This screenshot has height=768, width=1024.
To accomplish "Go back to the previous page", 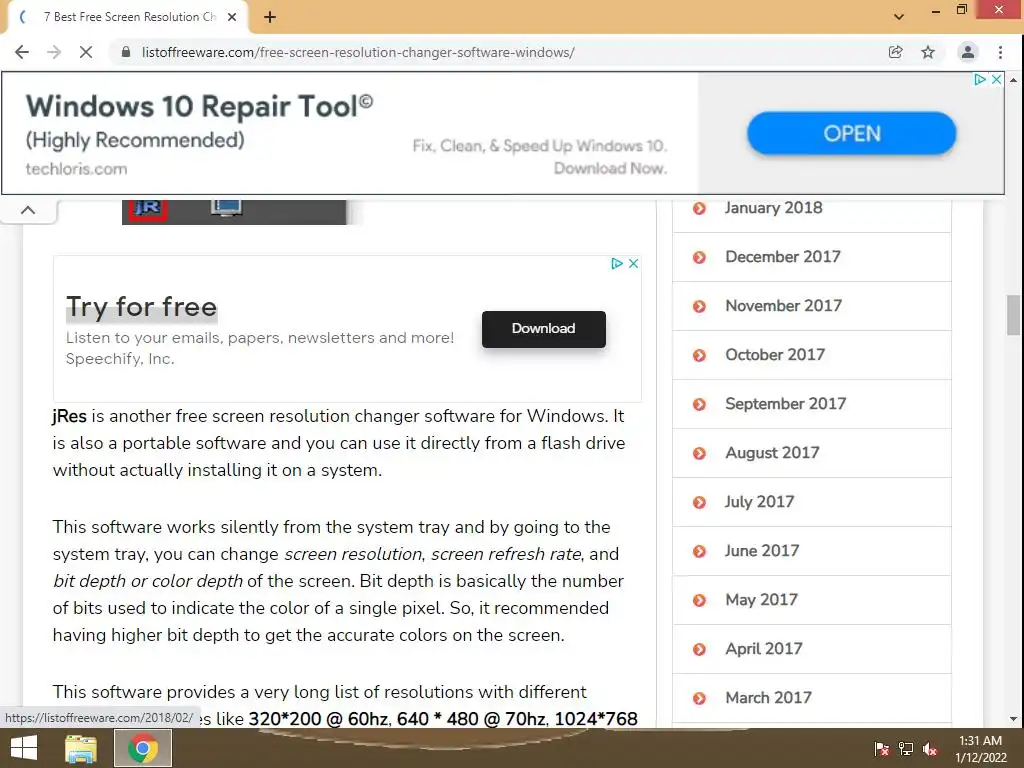I will [x=22, y=52].
